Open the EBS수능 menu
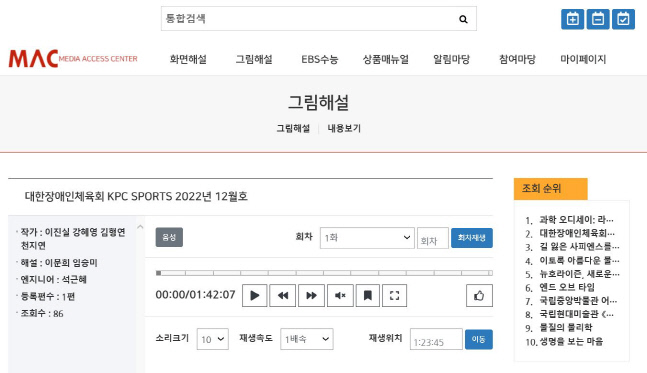 [320, 59]
